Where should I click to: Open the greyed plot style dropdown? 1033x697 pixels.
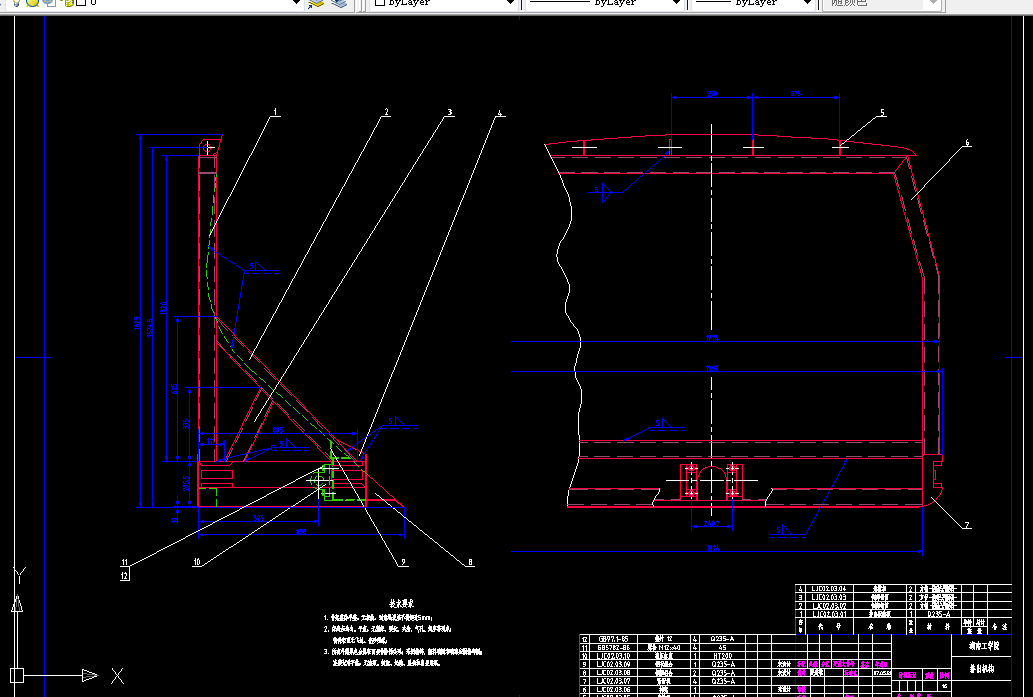point(932,3)
